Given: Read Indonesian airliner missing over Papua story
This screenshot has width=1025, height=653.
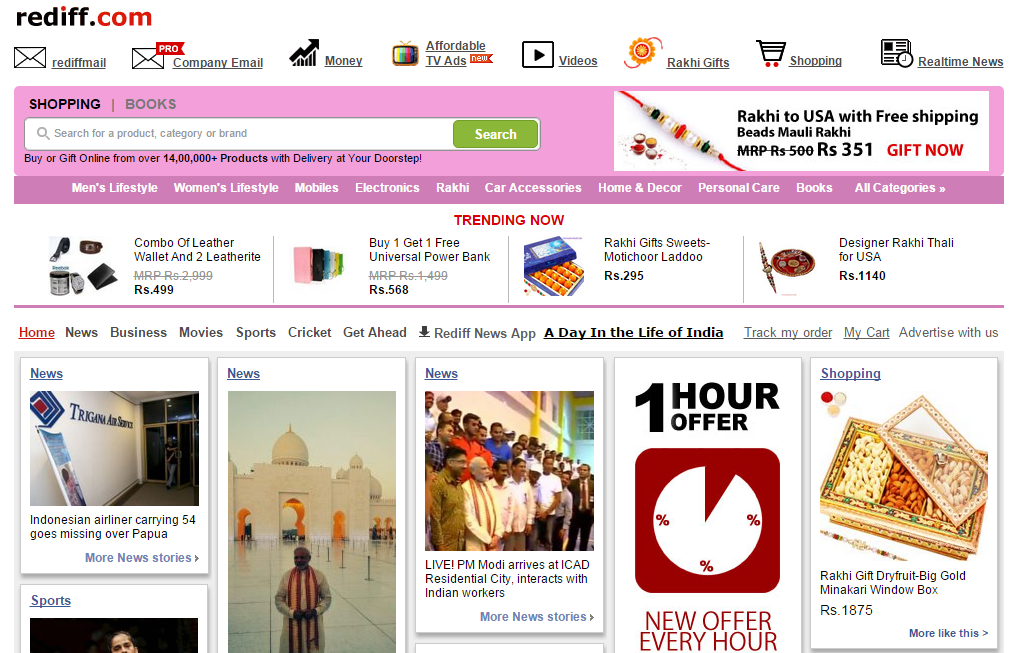Looking at the screenshot, I should point(112,527).
